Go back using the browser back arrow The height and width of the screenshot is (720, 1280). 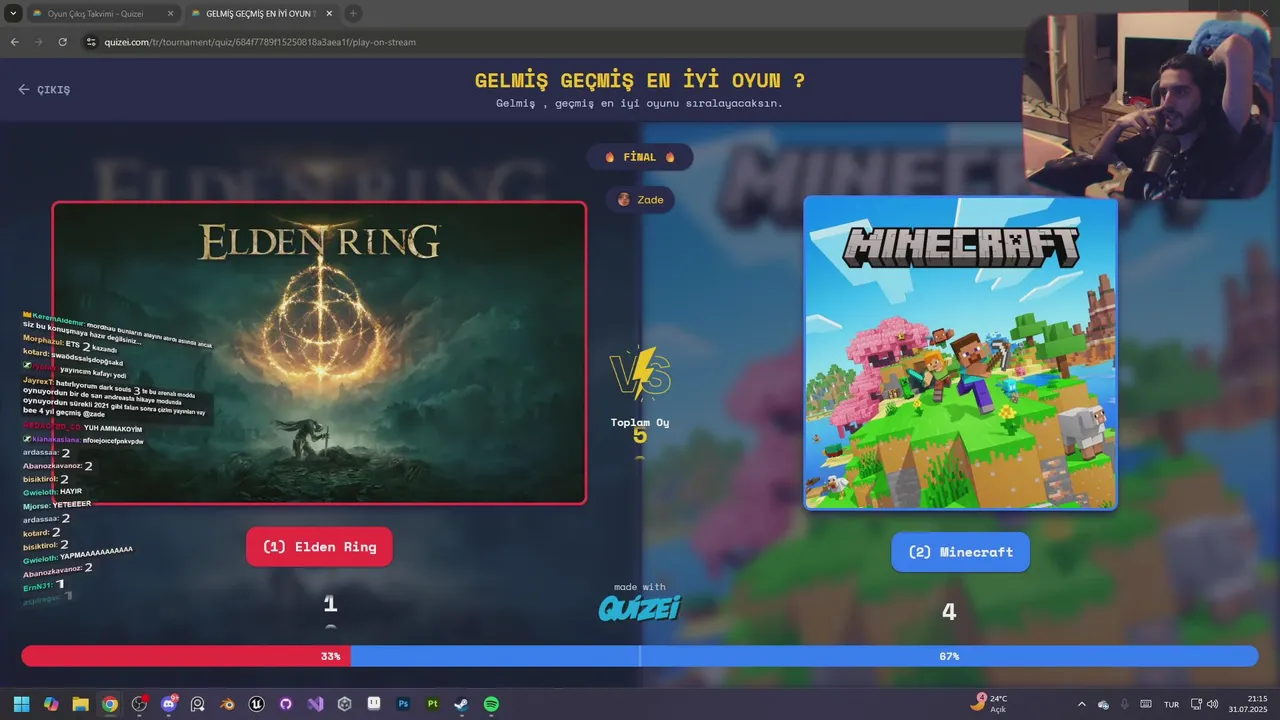pos(15,42)
